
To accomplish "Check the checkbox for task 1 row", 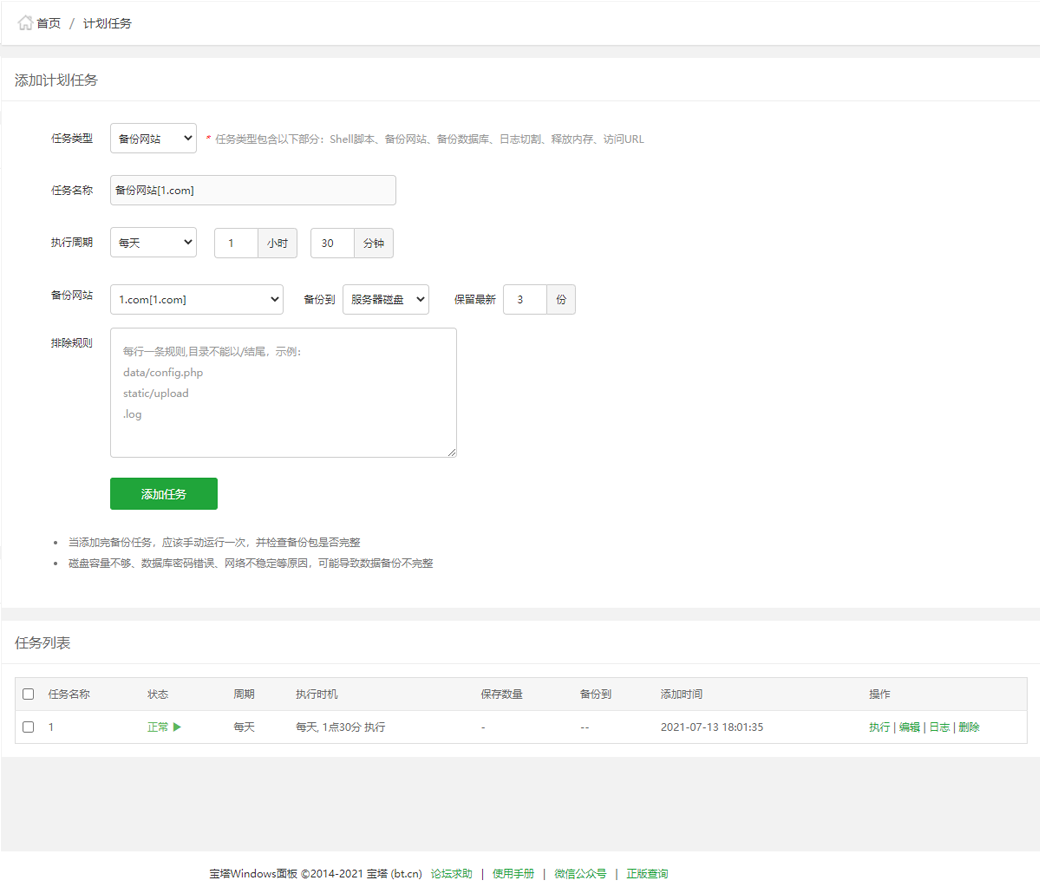I will tap(28, 727).
